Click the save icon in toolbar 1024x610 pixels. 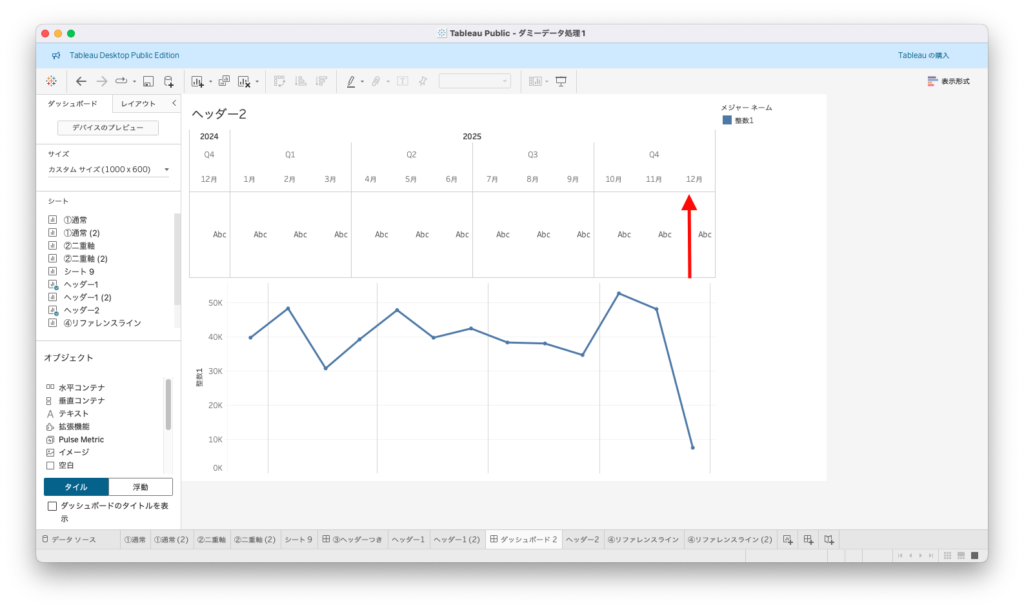[148, 81]
